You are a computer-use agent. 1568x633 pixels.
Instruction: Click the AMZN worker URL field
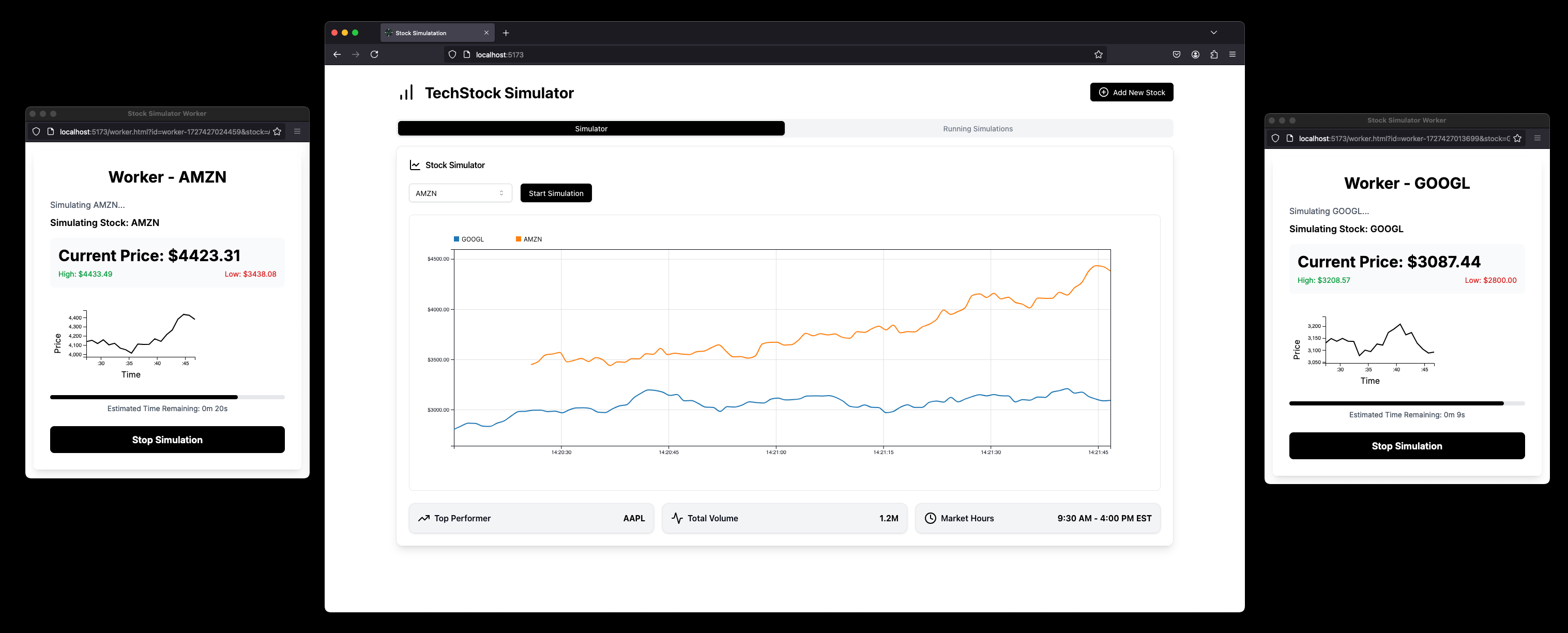point(164,131)
